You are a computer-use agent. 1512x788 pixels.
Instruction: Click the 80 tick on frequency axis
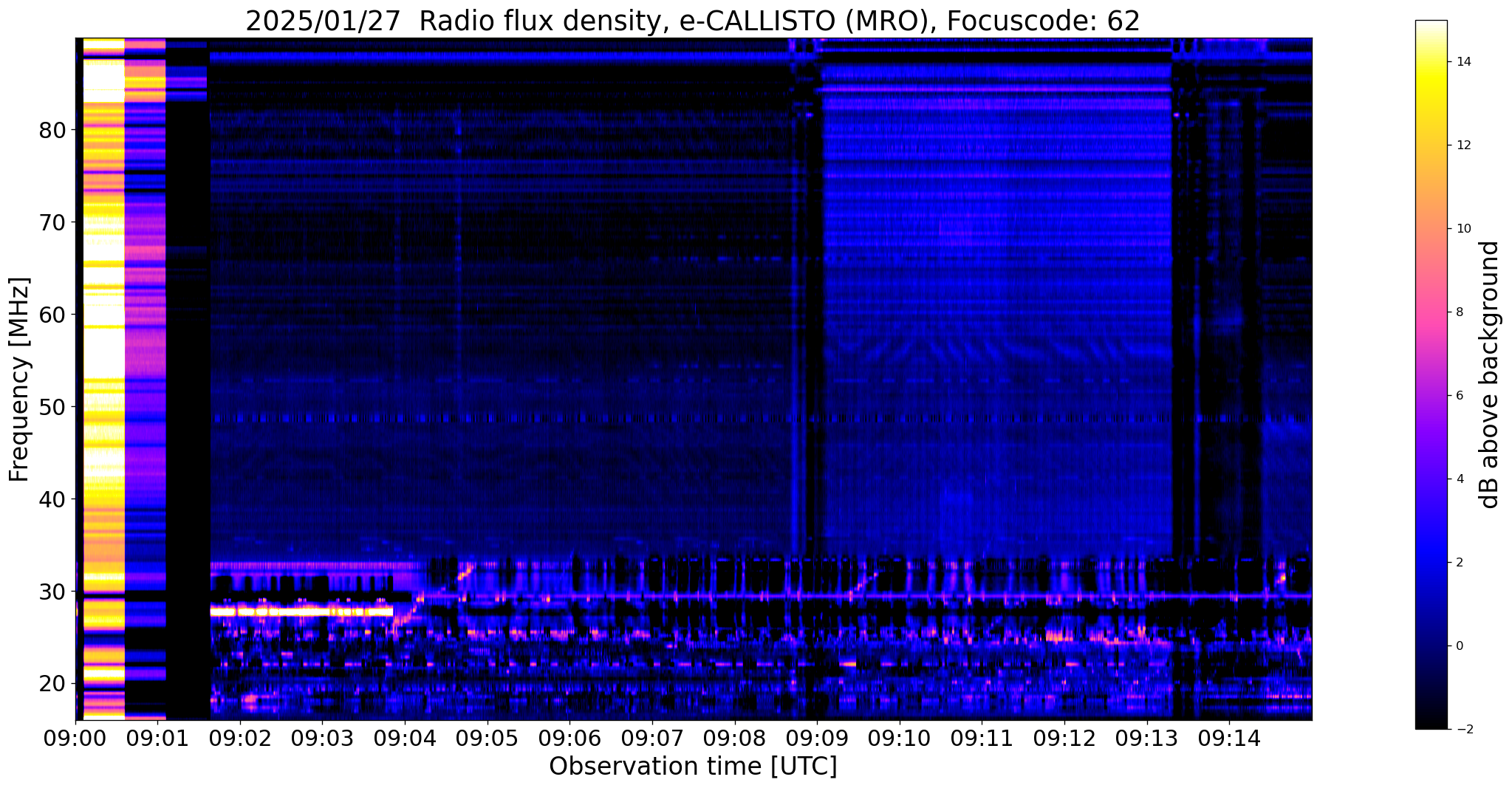pyautogui.click(x=53, y=131)
